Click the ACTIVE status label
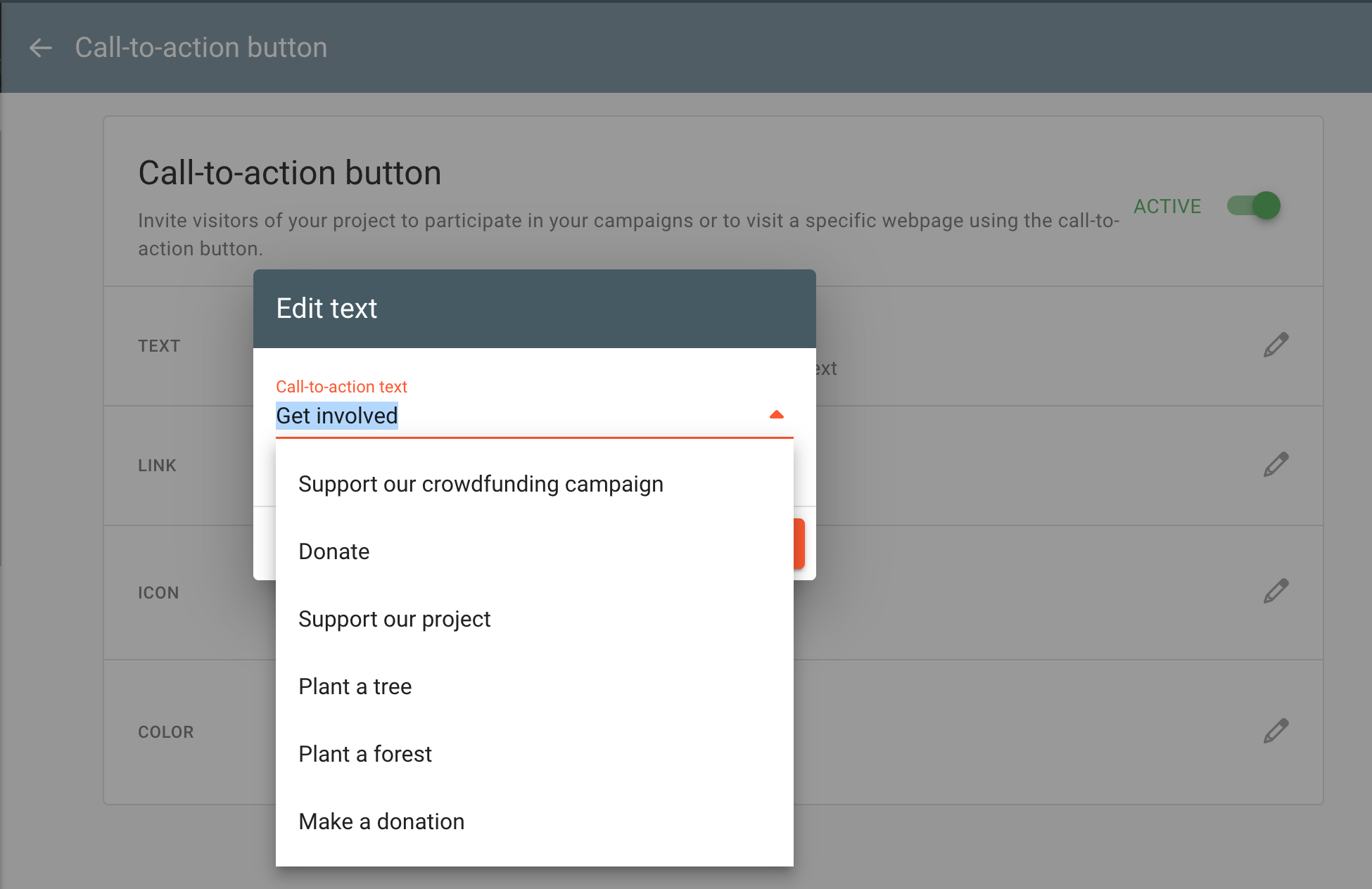Image resolution: width=1372 pixels, height=889 pixels. point(1167,206)
